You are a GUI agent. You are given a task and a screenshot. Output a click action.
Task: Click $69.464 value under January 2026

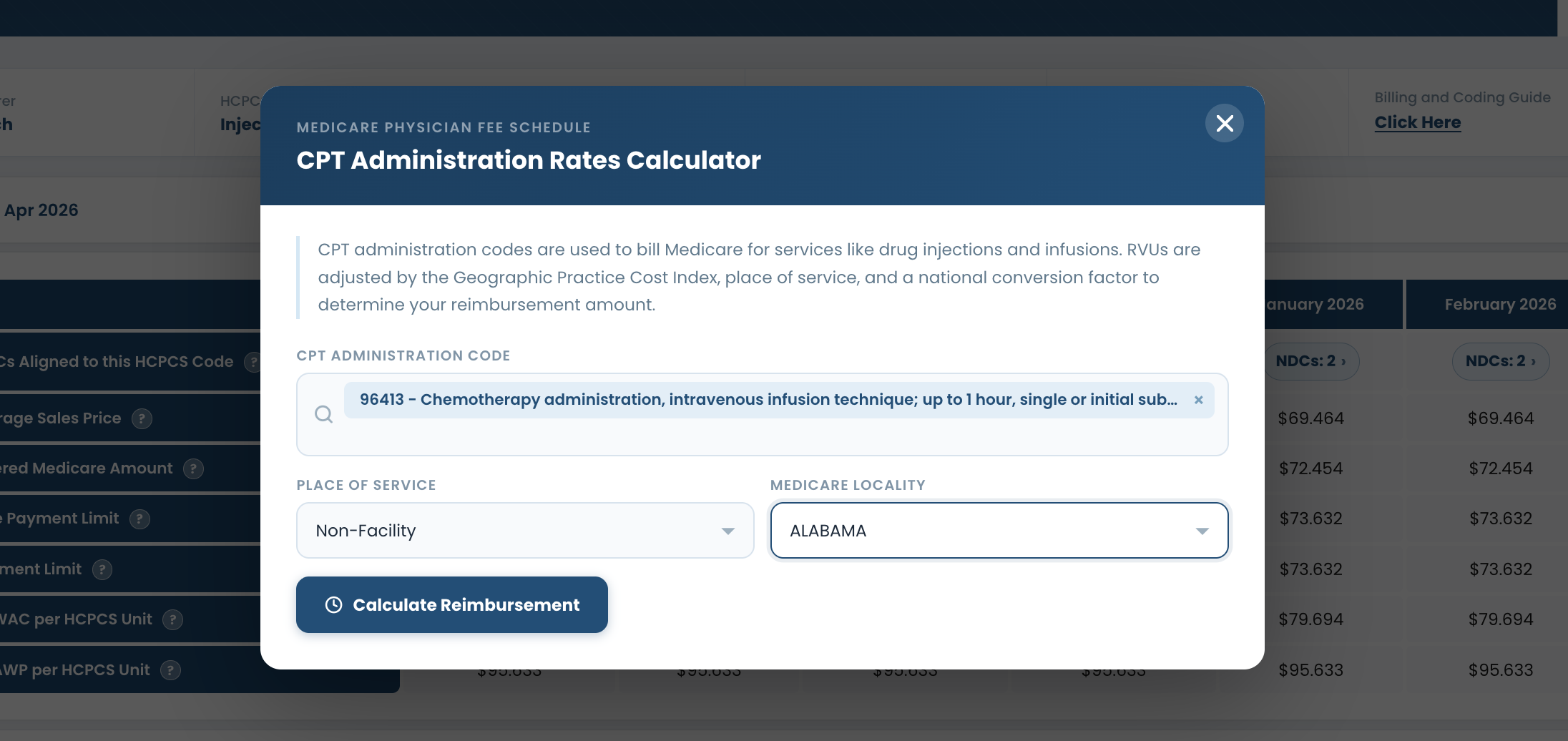(x=1310, y=418)
